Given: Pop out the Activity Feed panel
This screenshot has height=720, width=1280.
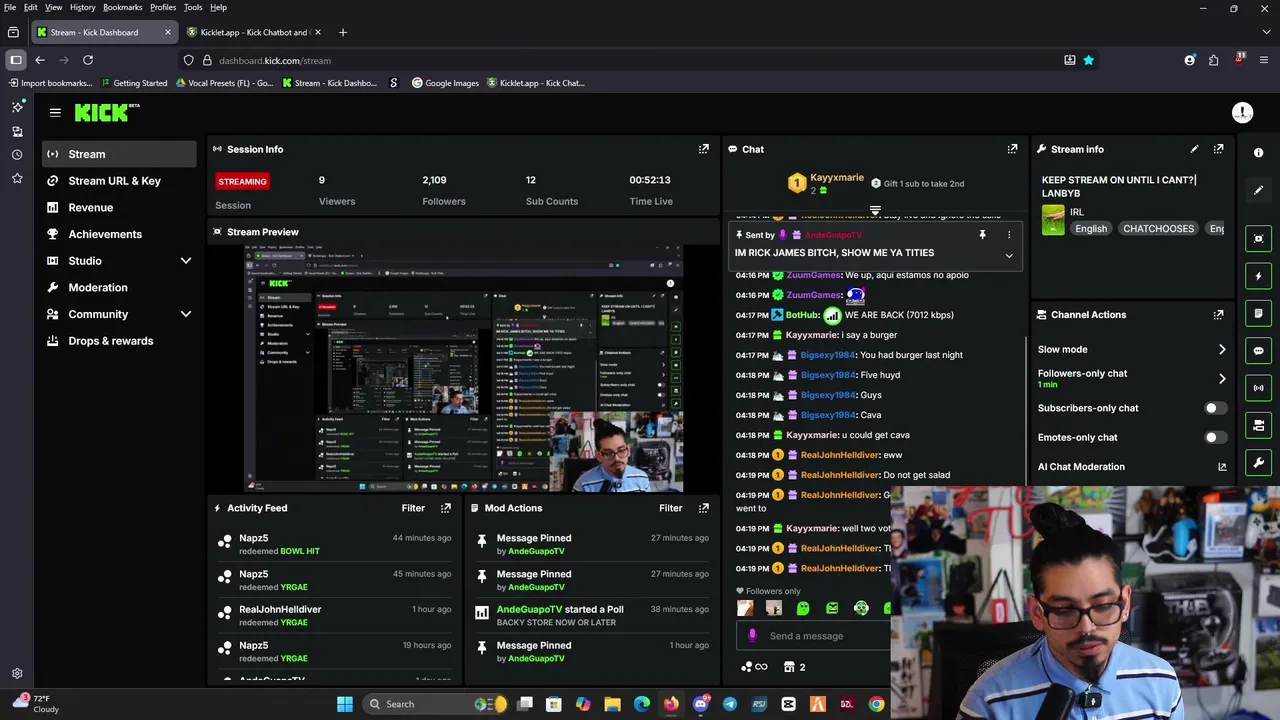Looking at the screenshot, I should pos(446,508).
